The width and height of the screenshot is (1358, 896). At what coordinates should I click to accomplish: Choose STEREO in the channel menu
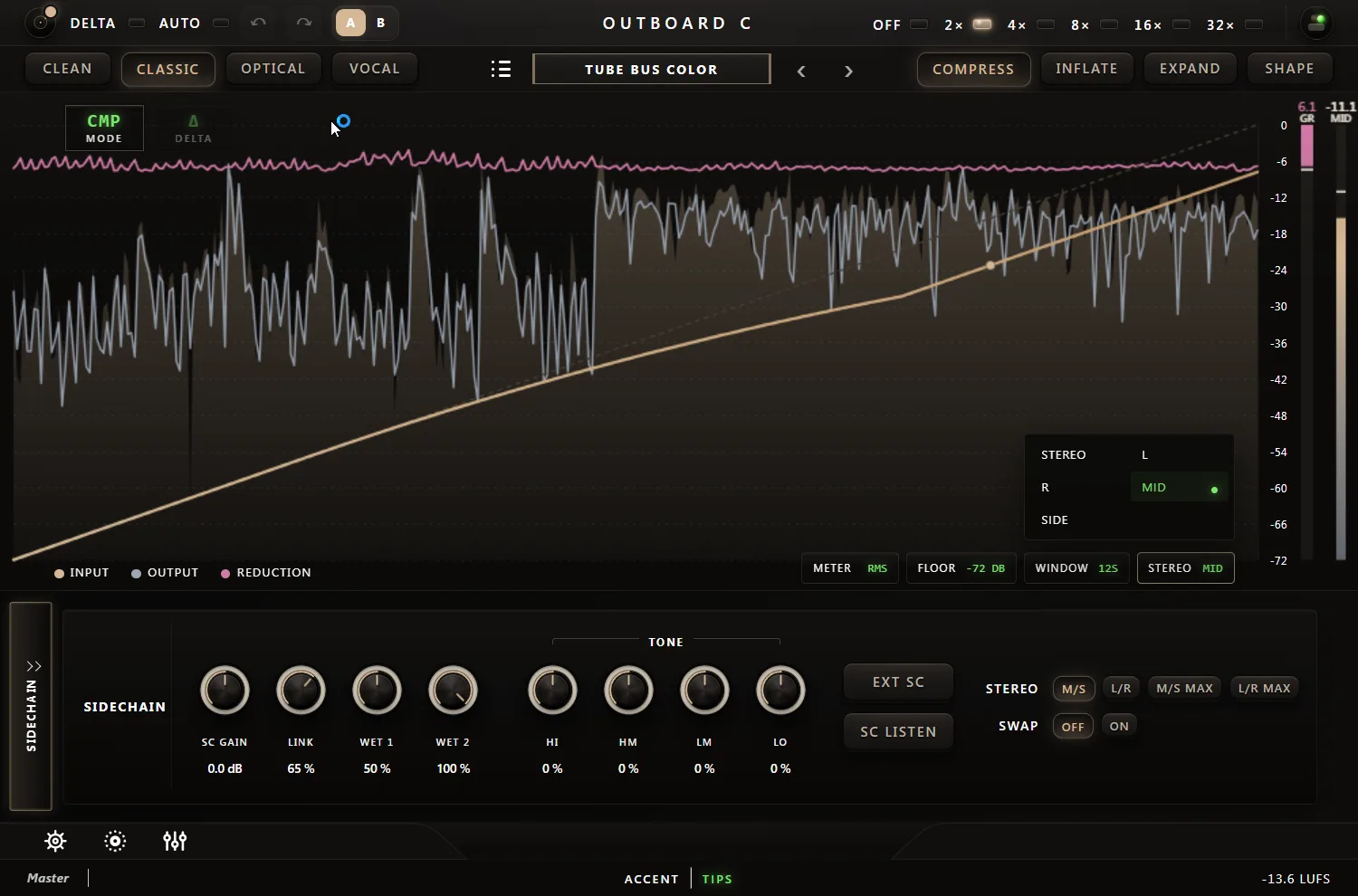(1079, 455)
